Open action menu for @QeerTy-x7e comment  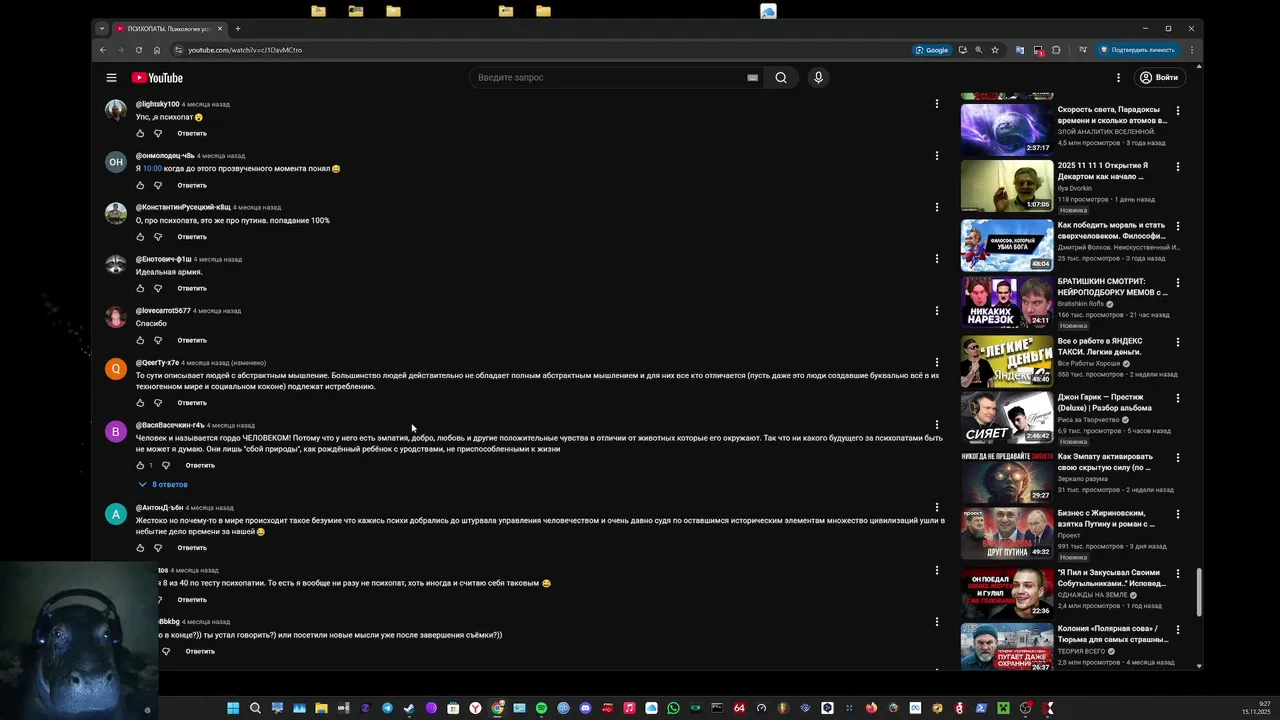(937, 363)
